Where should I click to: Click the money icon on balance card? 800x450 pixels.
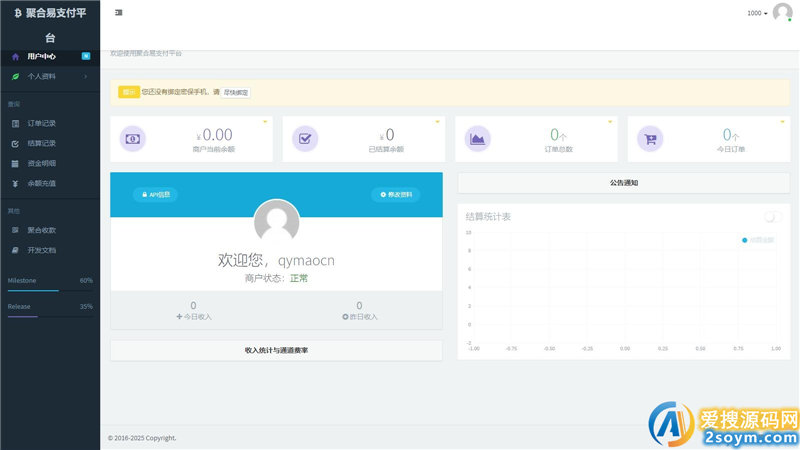click(x=133, y=139)
